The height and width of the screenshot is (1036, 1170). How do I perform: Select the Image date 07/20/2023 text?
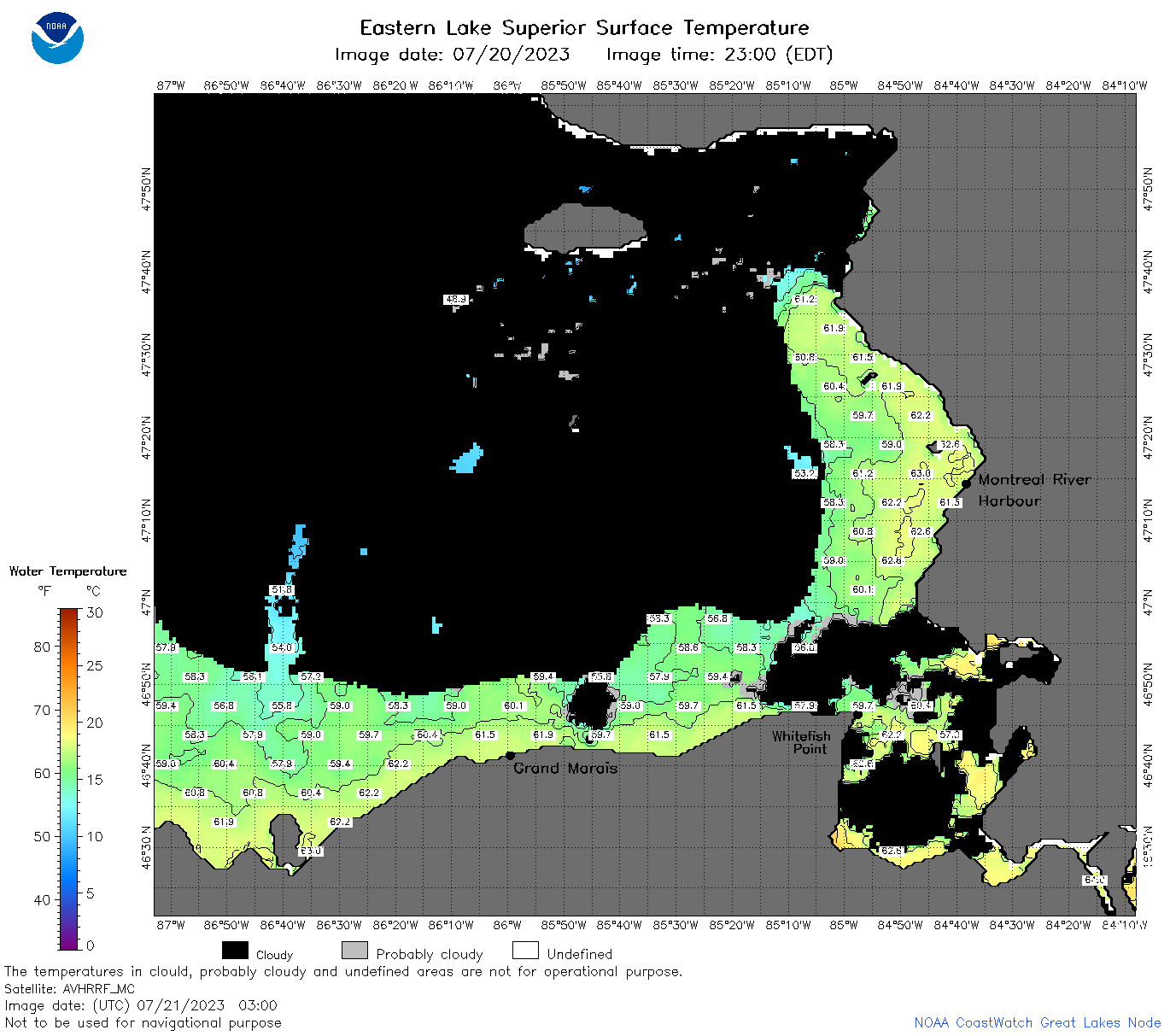(x=452, y=55)
